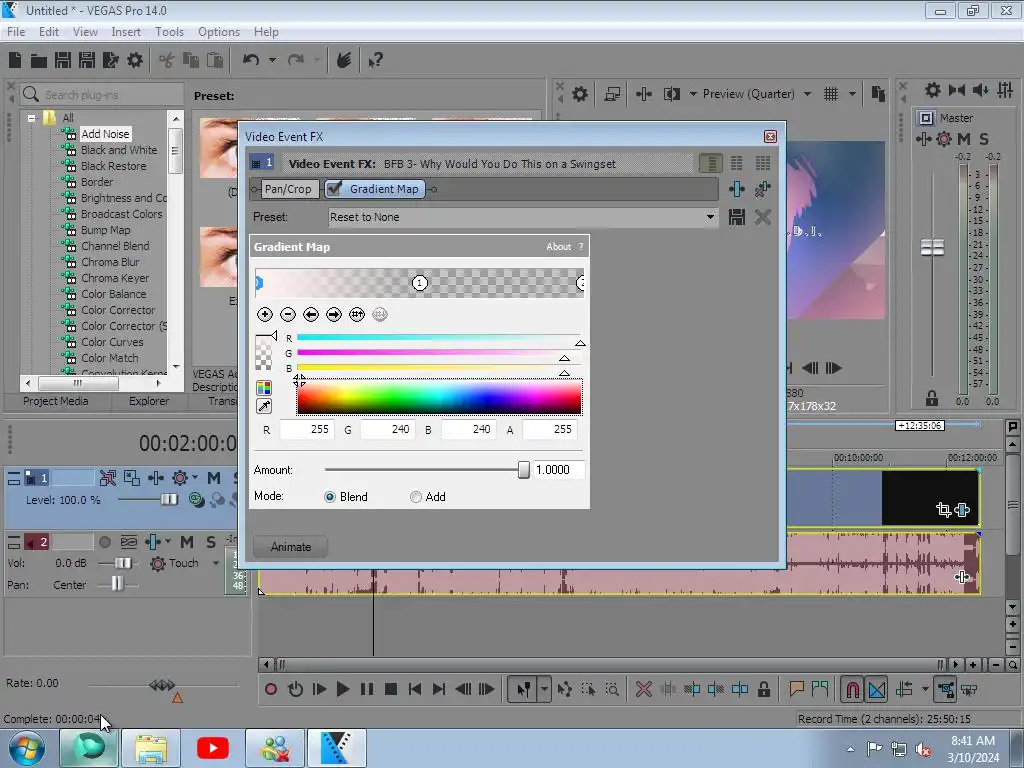Select the Chroma Keyer plug-in
The width and height of the screenshot is (1024, 768).
coord(114,278)
